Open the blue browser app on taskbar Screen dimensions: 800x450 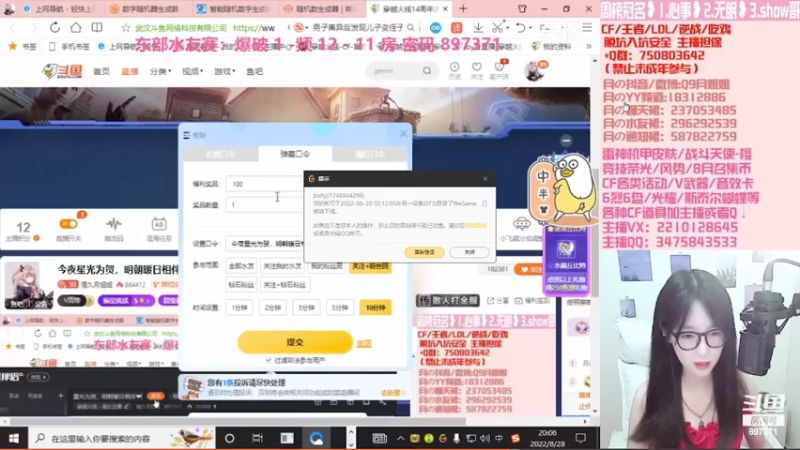[x=316, y=438]
